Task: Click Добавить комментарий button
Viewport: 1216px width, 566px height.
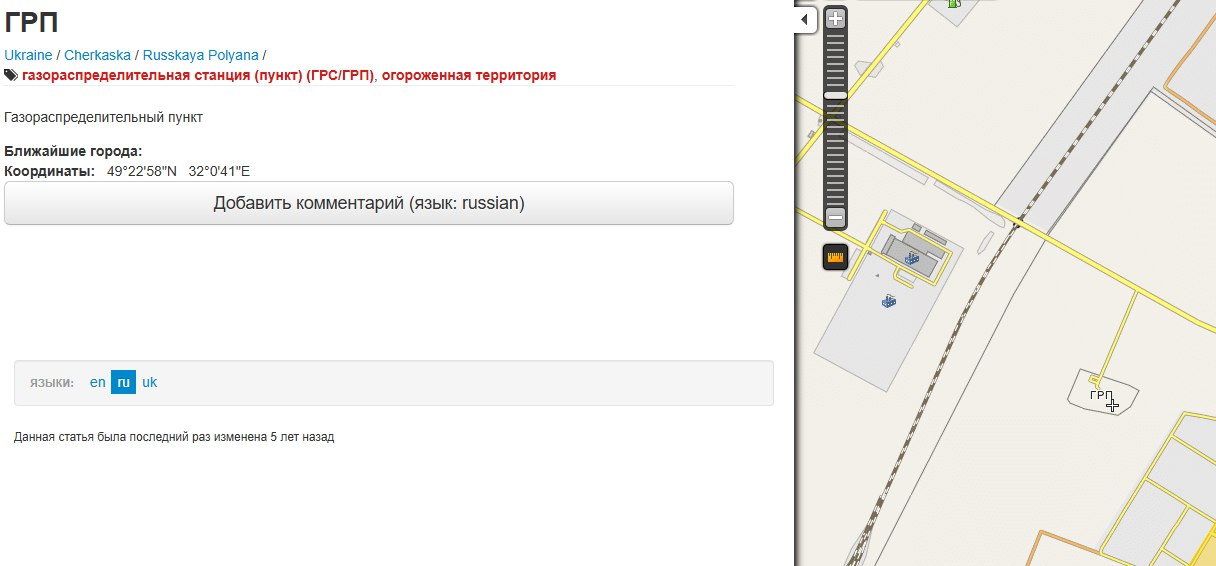Action: pos(369,203)
